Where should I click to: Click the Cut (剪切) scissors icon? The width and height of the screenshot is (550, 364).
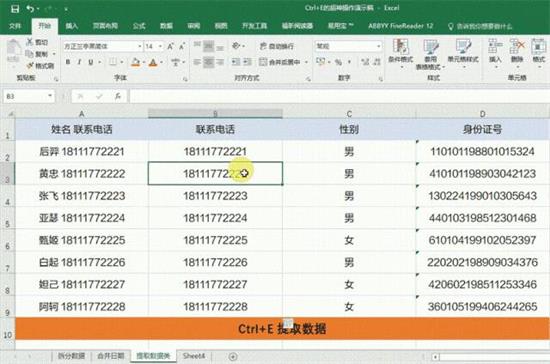30,42
